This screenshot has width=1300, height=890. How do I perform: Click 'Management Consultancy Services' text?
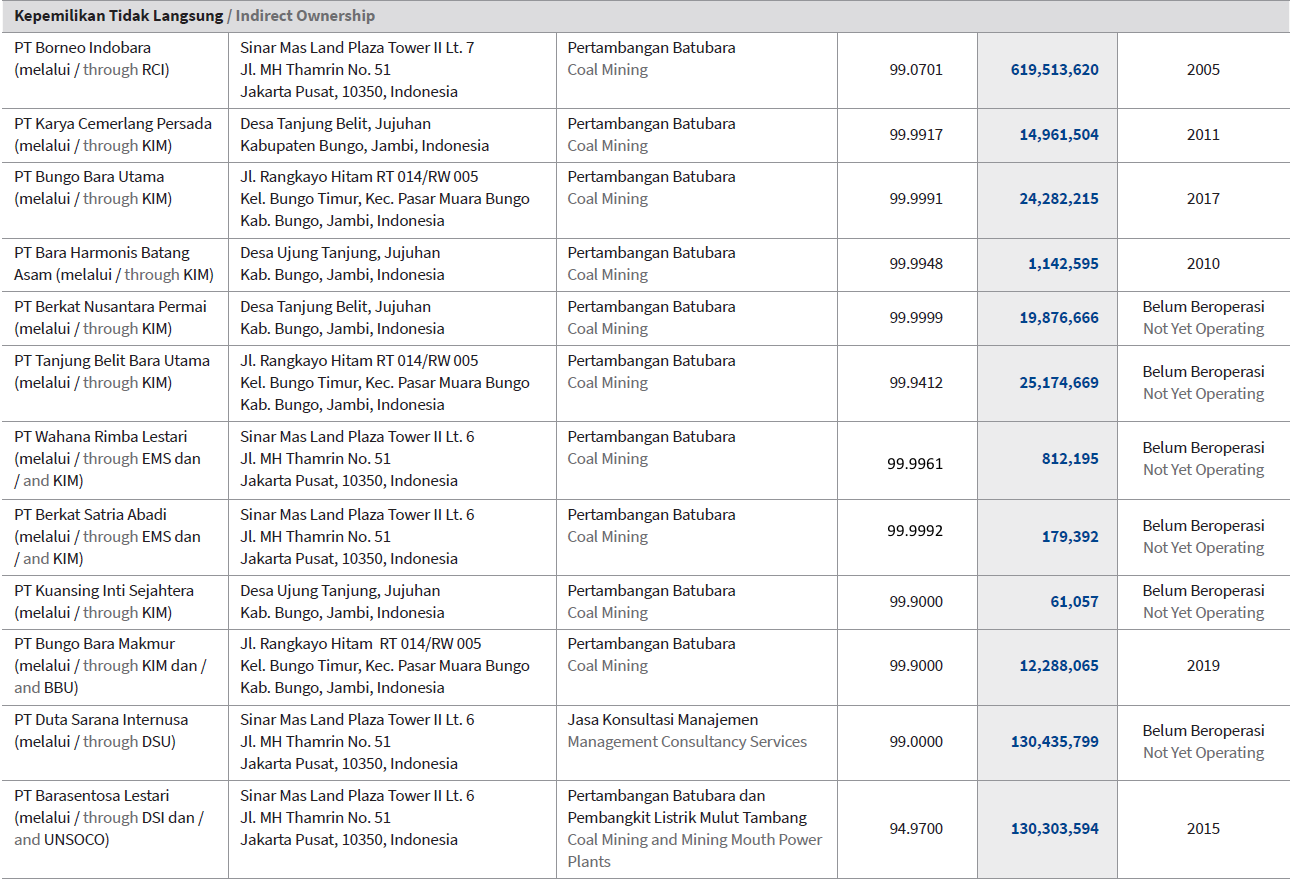687,742
